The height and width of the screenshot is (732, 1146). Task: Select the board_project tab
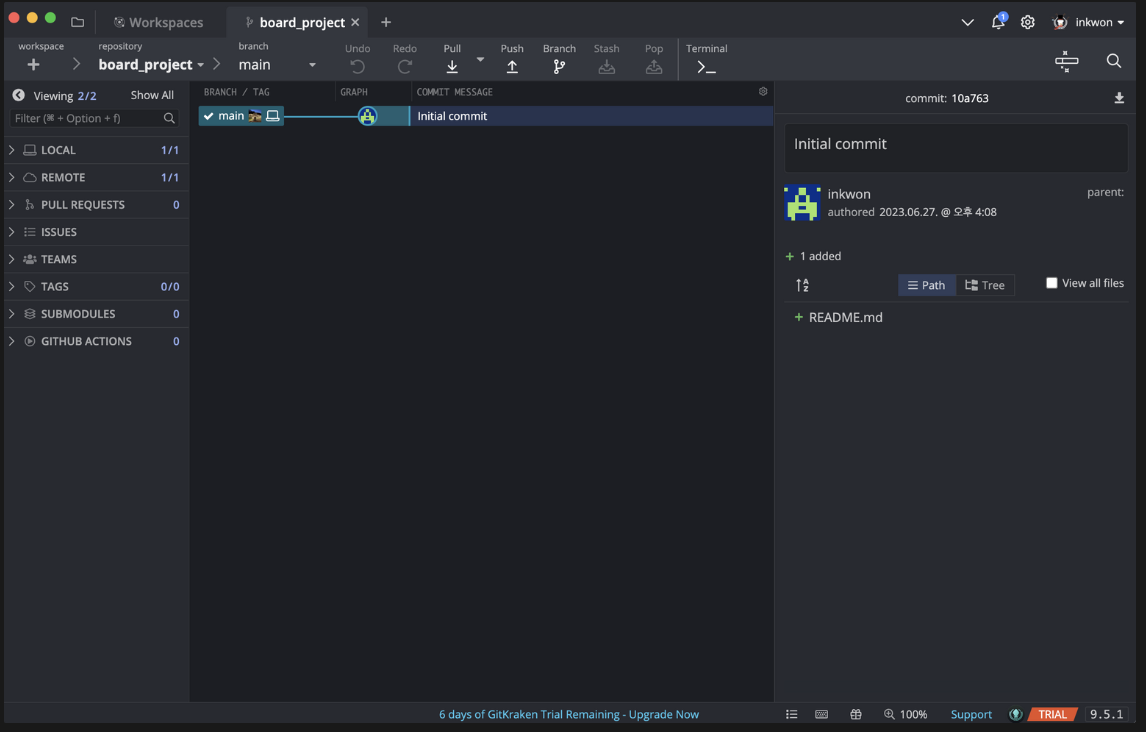(x=295, y=22)
